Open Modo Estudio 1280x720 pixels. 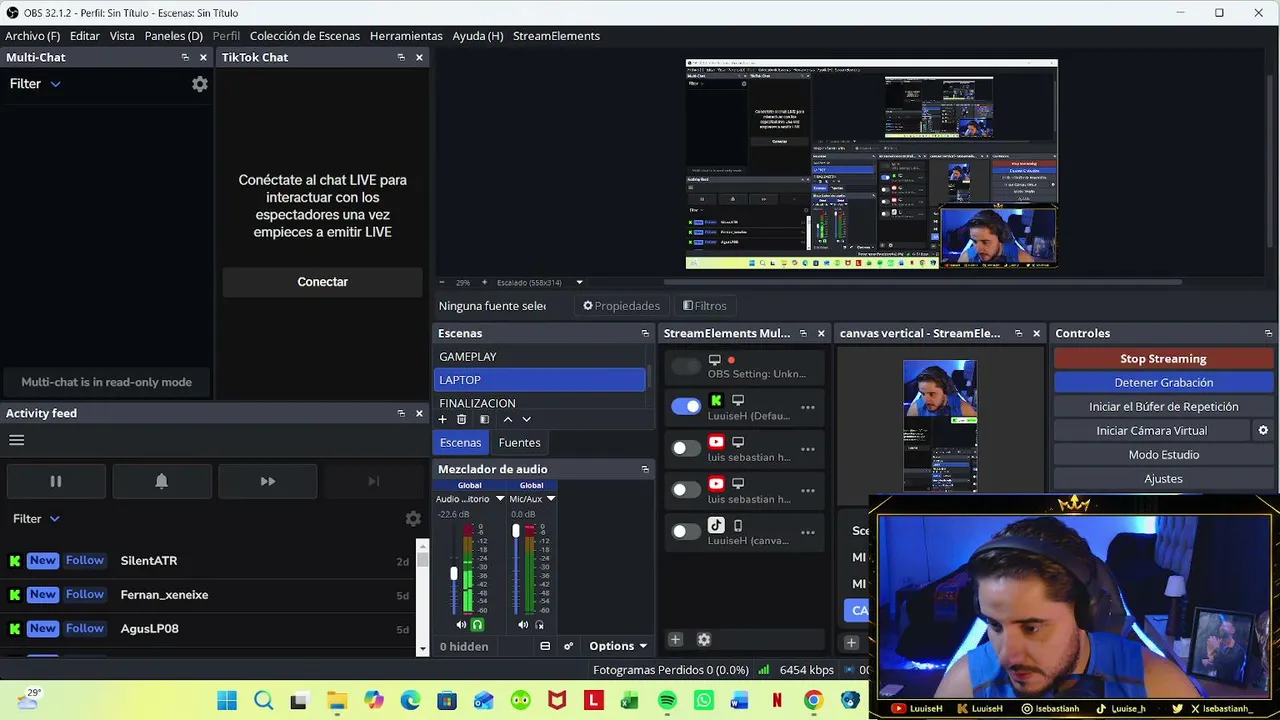point(1163,455)
